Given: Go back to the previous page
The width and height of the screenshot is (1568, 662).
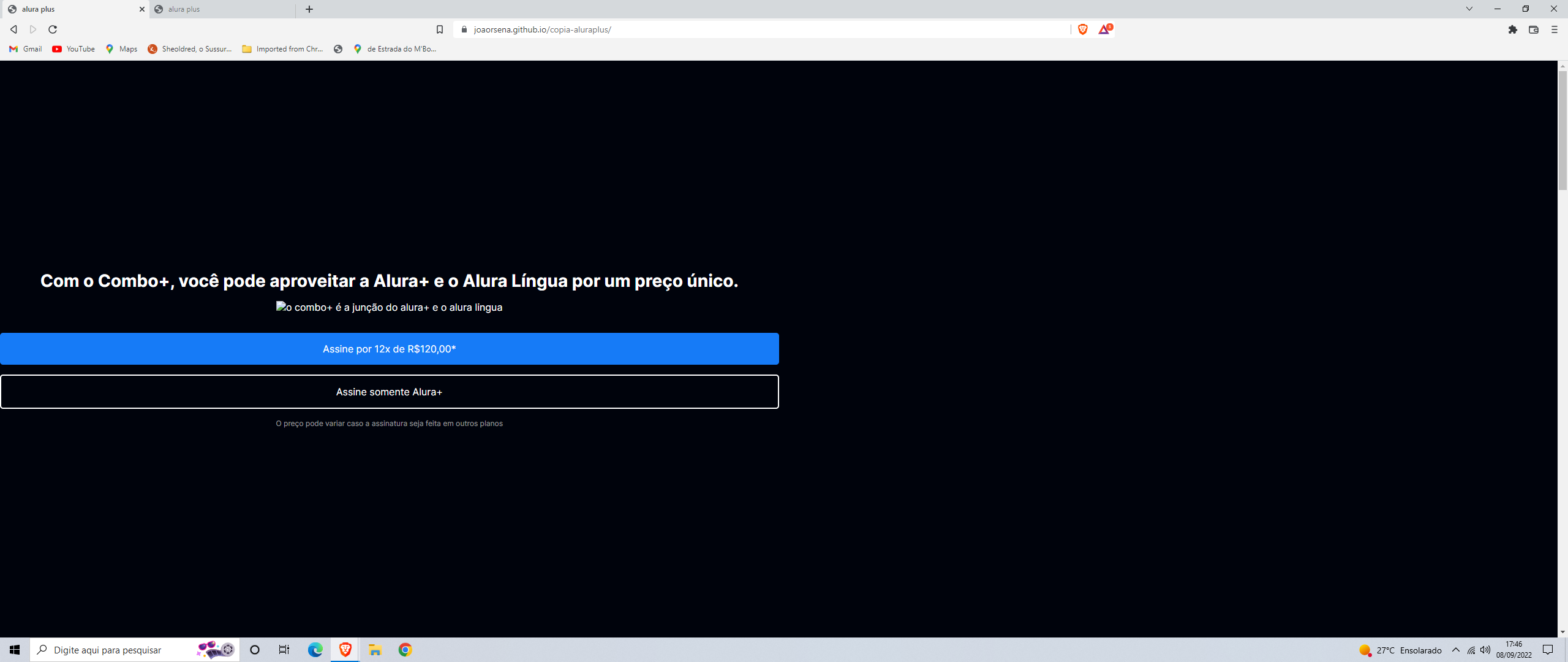Looking at the screenshot, I should point(13,29).
